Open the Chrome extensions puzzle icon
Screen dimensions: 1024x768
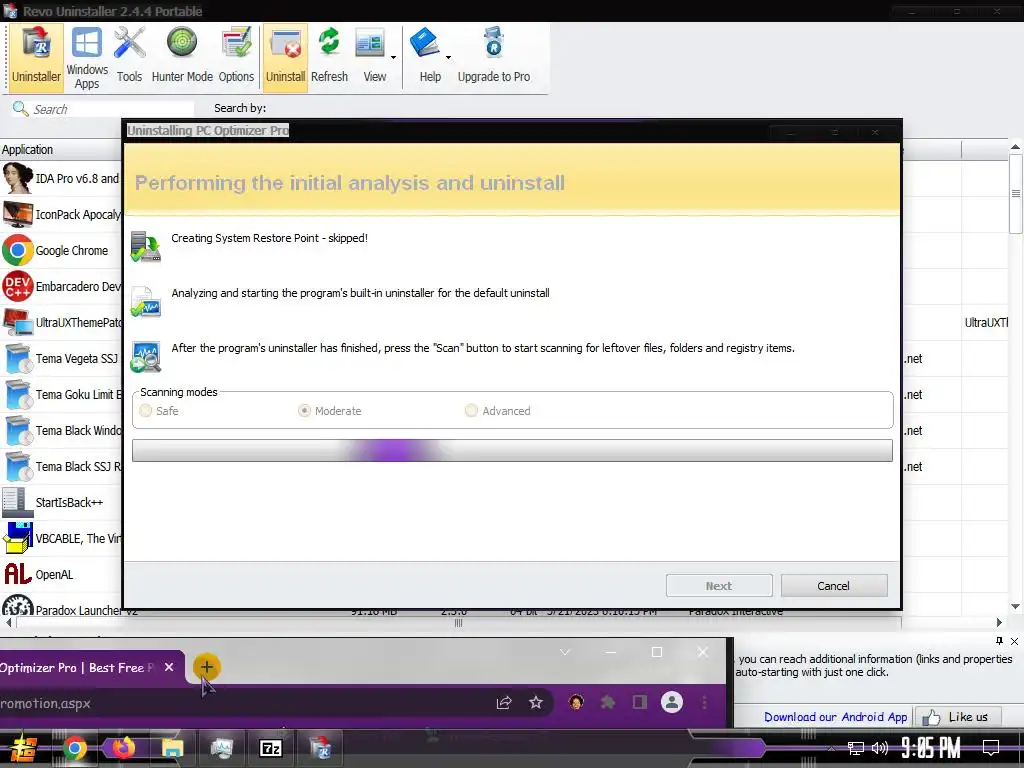[x=608, y=703]
